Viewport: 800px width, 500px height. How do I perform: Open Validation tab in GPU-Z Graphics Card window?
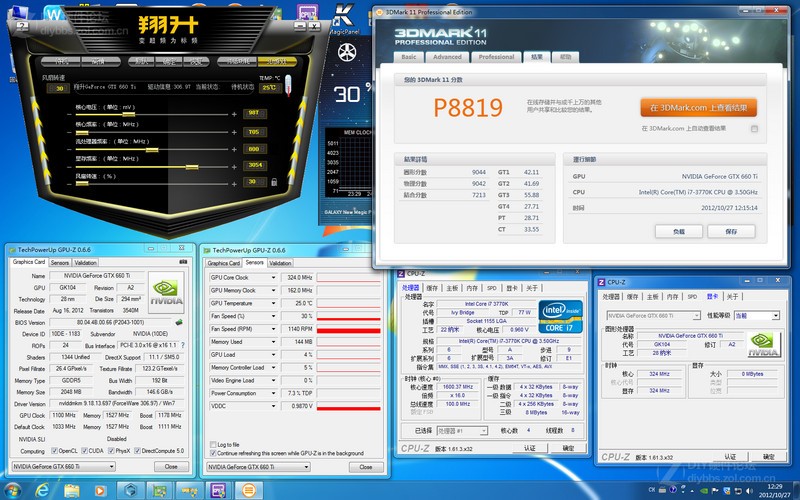pos(85,263)
